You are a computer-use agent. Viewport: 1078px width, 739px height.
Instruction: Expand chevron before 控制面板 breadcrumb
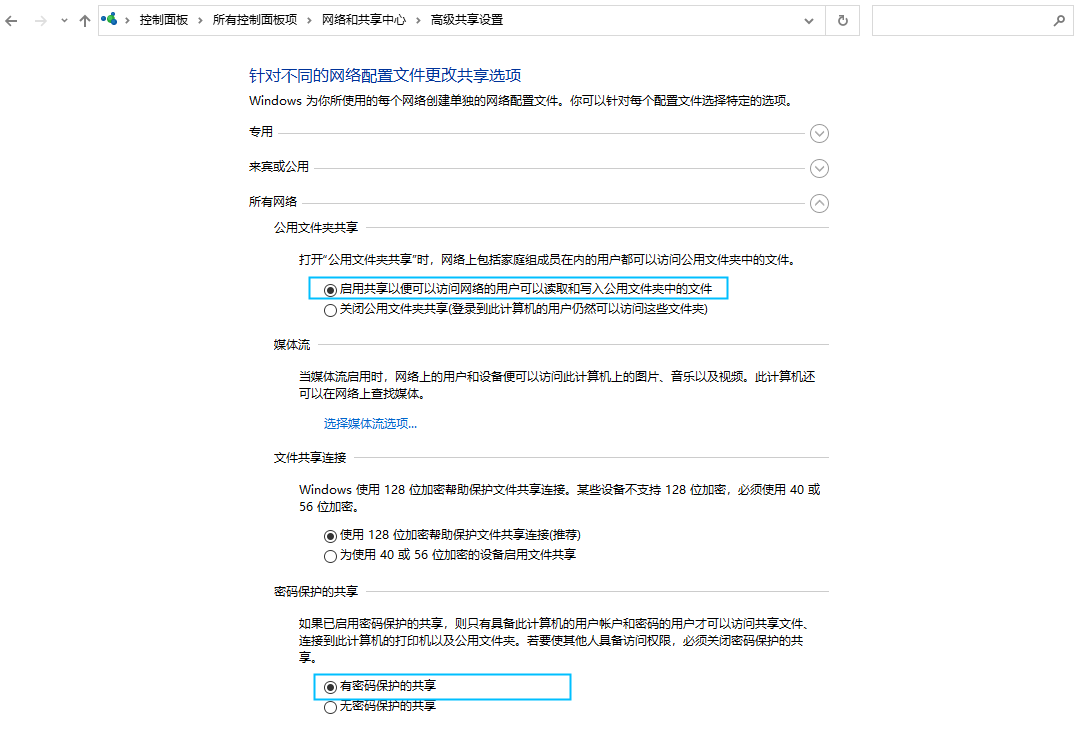127,21
